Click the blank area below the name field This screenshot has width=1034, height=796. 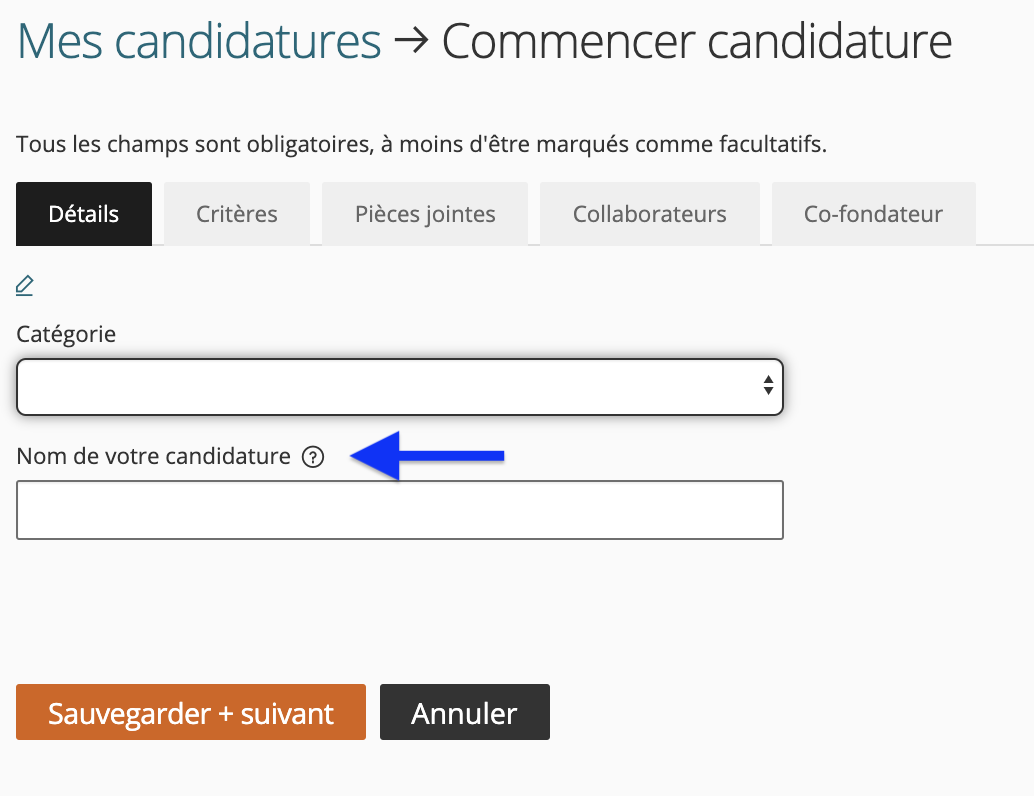coord(400,610)
